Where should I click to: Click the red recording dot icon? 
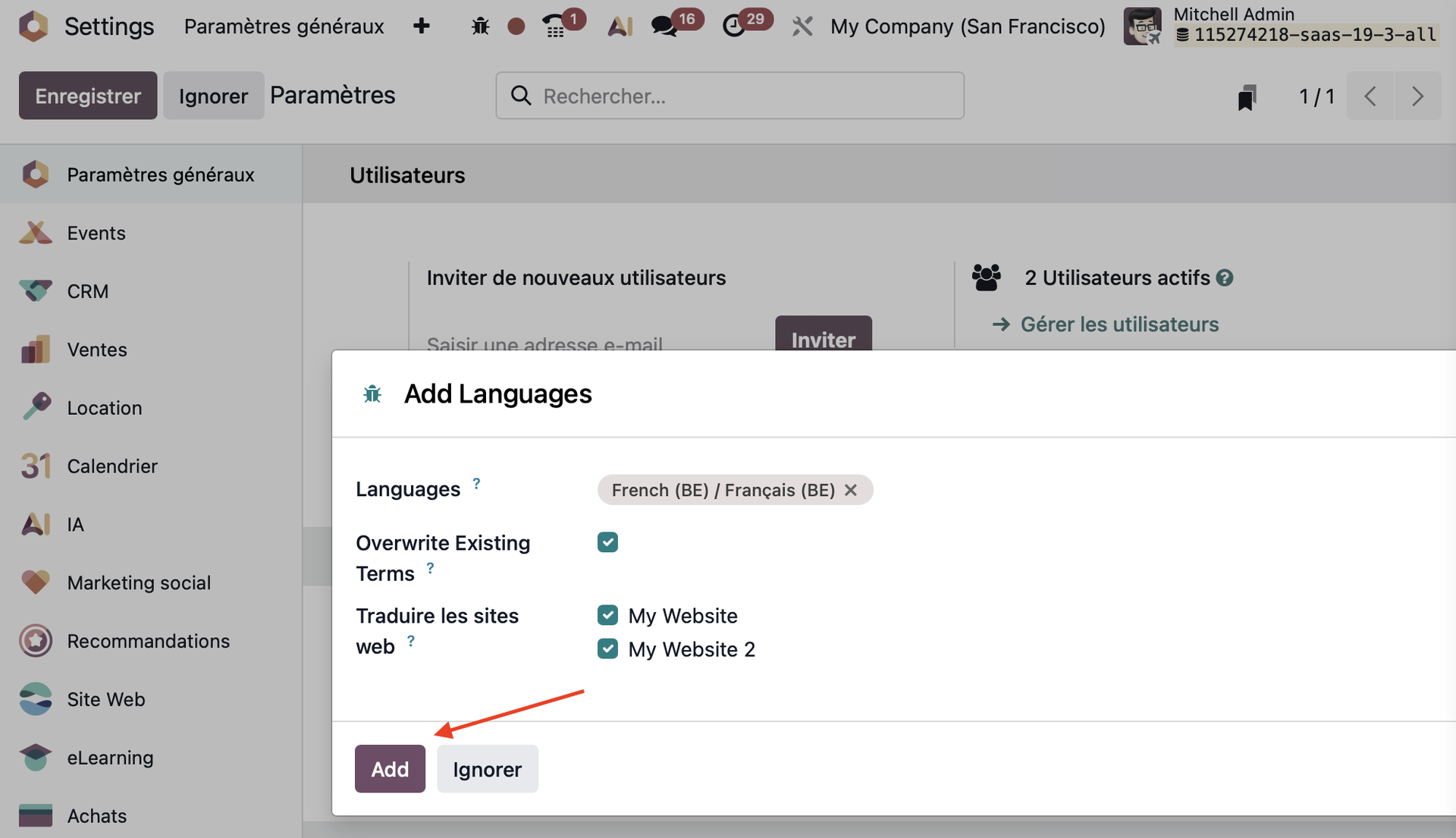coord(516,27)
